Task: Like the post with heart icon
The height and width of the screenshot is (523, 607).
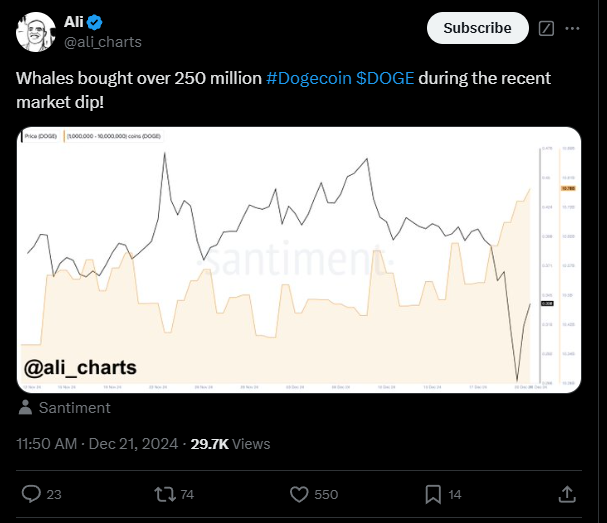Action: pos(299,494)
